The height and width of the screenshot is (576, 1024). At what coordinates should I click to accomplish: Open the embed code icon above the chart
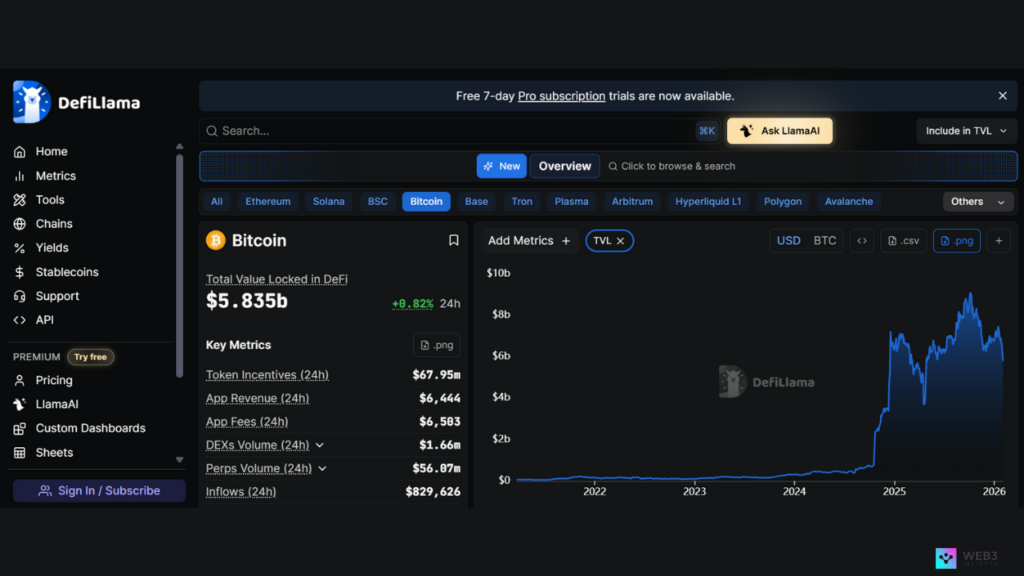coord(862,240)
